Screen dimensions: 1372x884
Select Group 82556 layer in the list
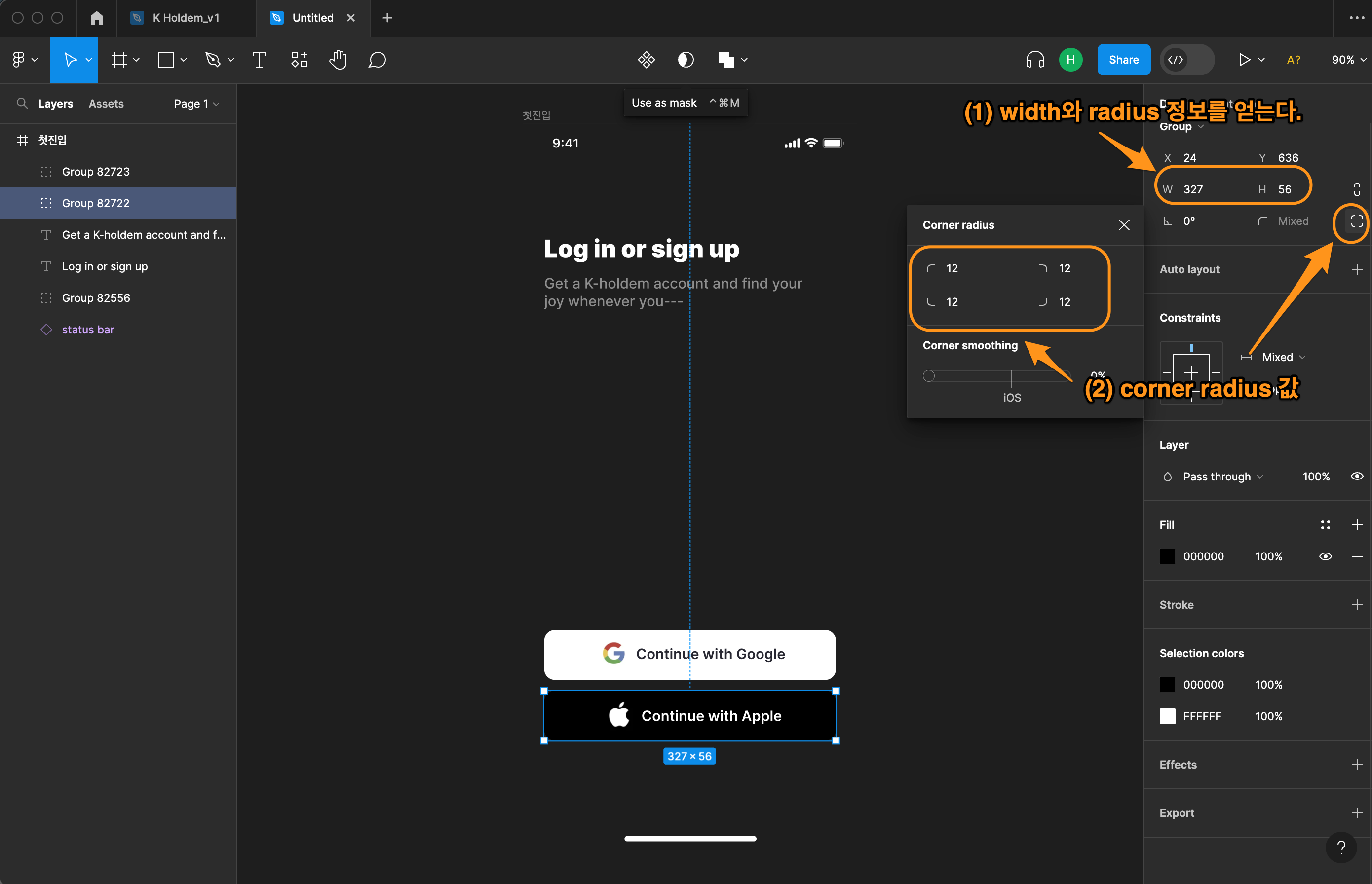coord(96,298)
